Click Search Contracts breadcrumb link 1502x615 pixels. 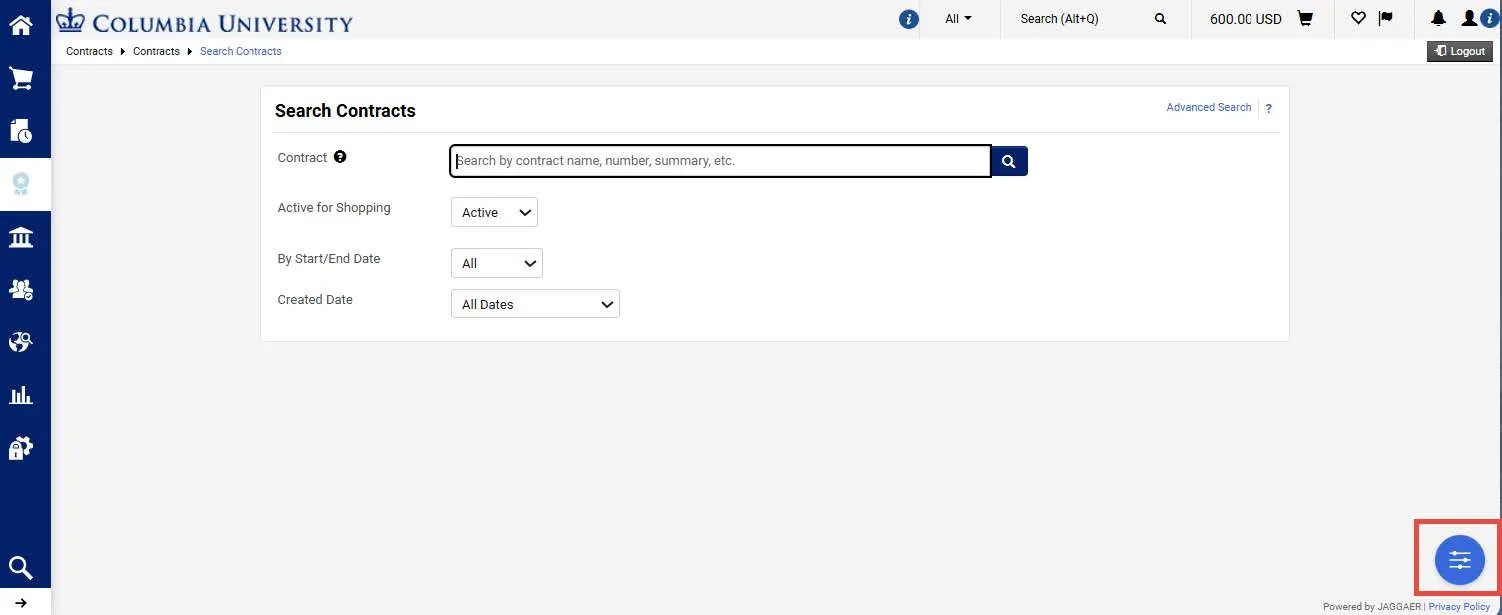(x=241, y=51)
